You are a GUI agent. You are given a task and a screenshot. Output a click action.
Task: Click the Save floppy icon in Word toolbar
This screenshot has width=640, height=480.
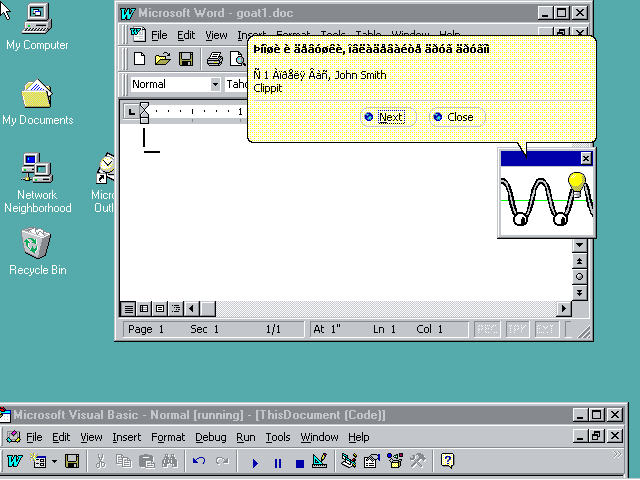[186, 59]
